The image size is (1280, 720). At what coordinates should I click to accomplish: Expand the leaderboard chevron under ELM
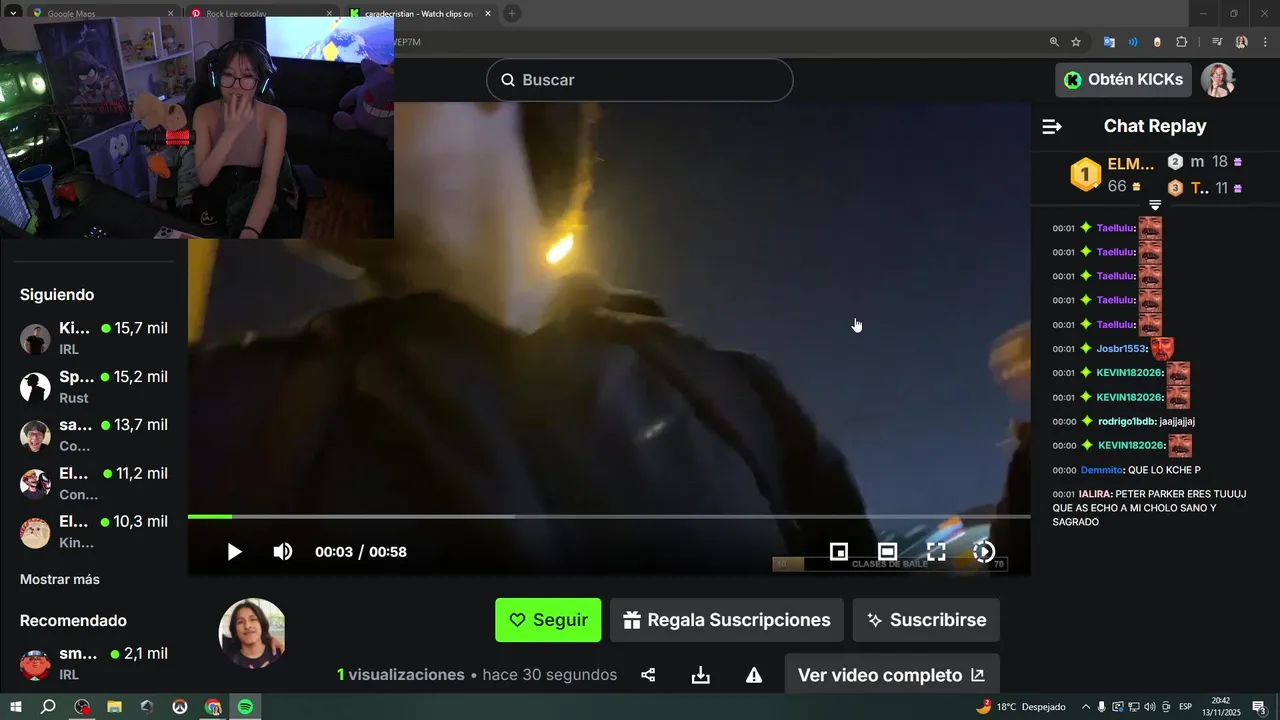tap(1155, 205)
